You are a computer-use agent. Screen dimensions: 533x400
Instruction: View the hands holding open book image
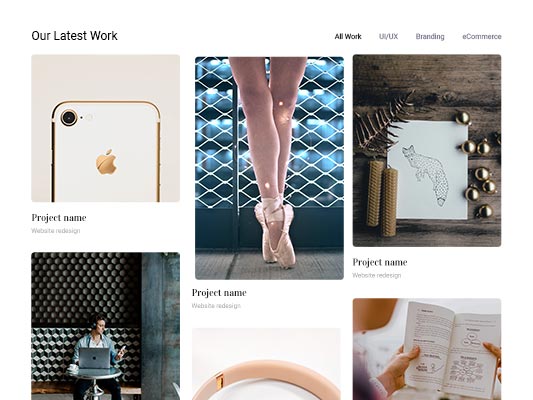coord(427,349)
